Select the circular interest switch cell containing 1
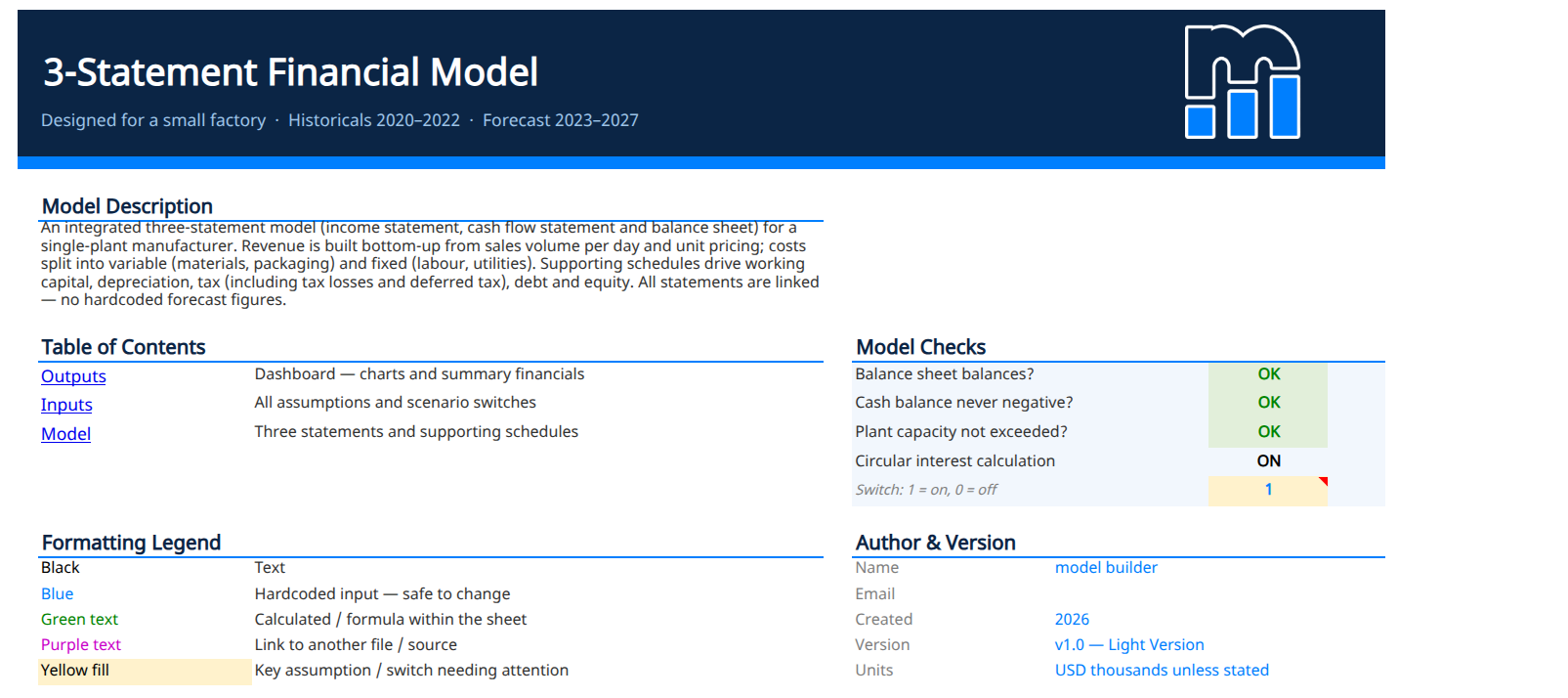Image resolution: width=1568 pixels, height=698 pixels. (x=1268, y=490)
